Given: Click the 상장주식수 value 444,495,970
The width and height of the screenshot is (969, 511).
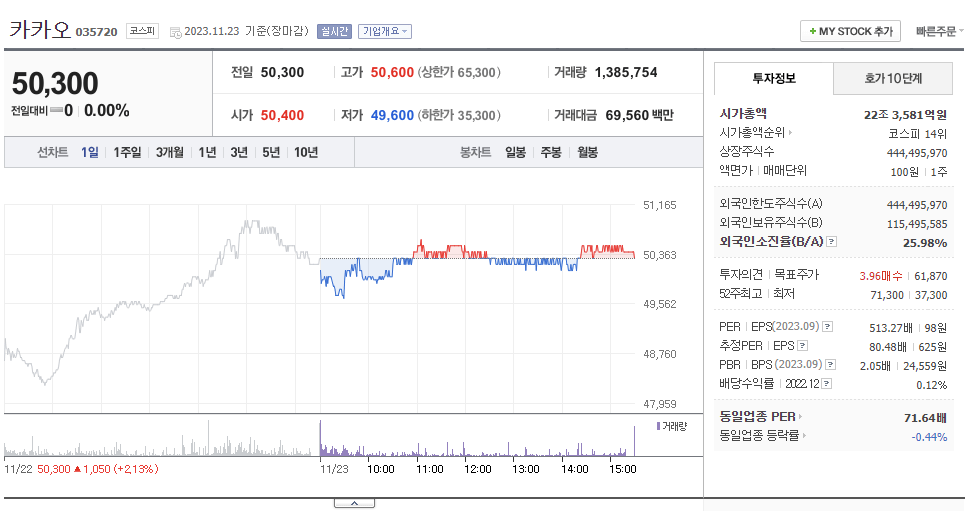Looking at the screenshot, I should click(917, 153).
